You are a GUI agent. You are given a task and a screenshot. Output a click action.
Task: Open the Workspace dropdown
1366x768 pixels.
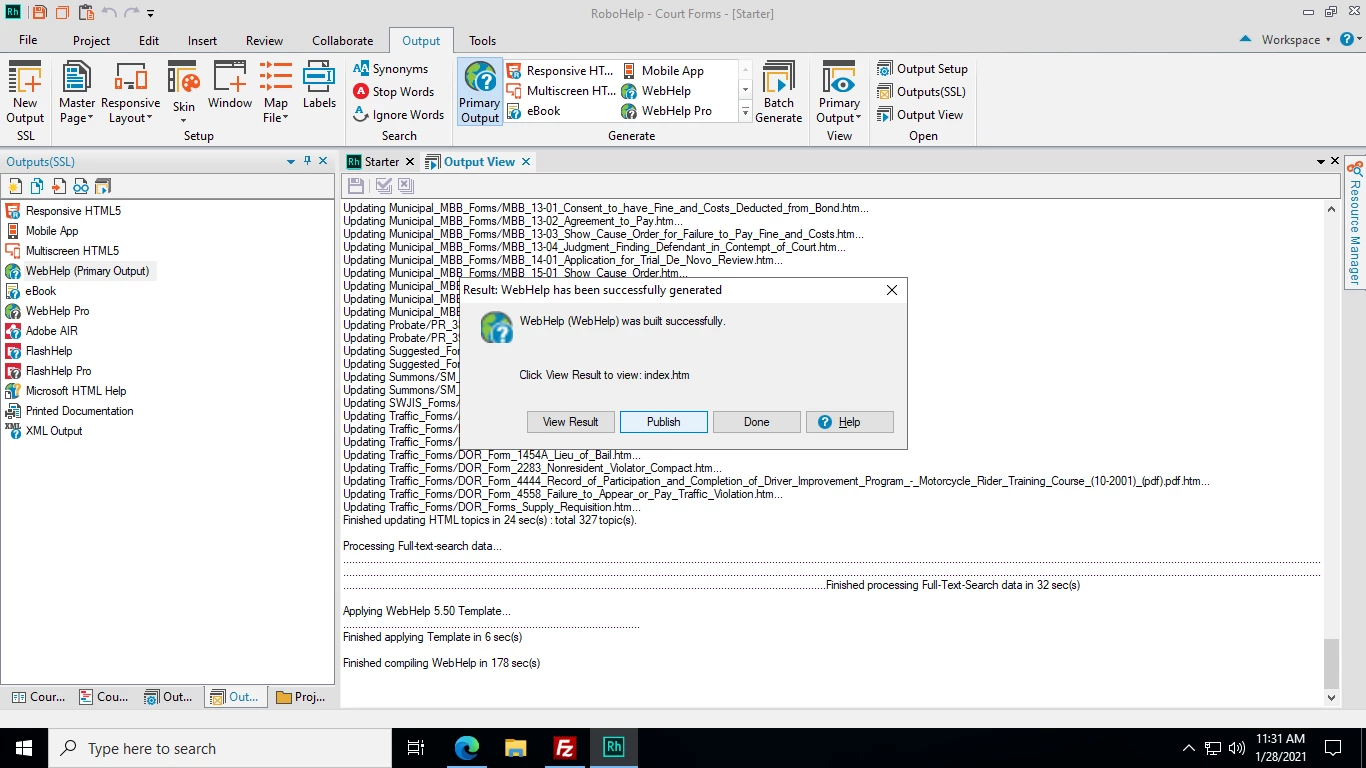click(x=1296, y=40)
